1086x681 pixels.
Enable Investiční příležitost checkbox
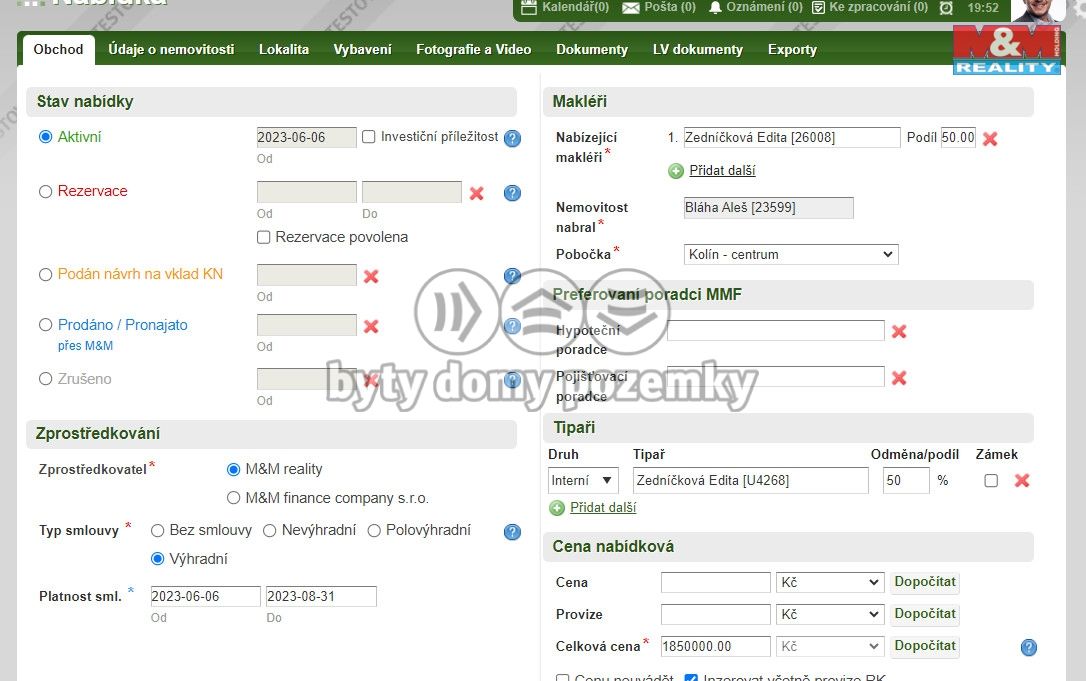click(x=368, y=137)
